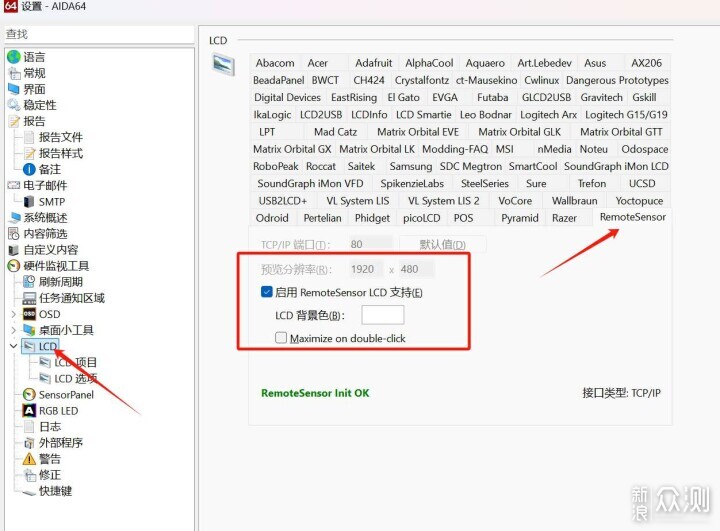720x531 pixels.
Task: Select LCD 选项 in the tree
Action: (x=75, y=378)
